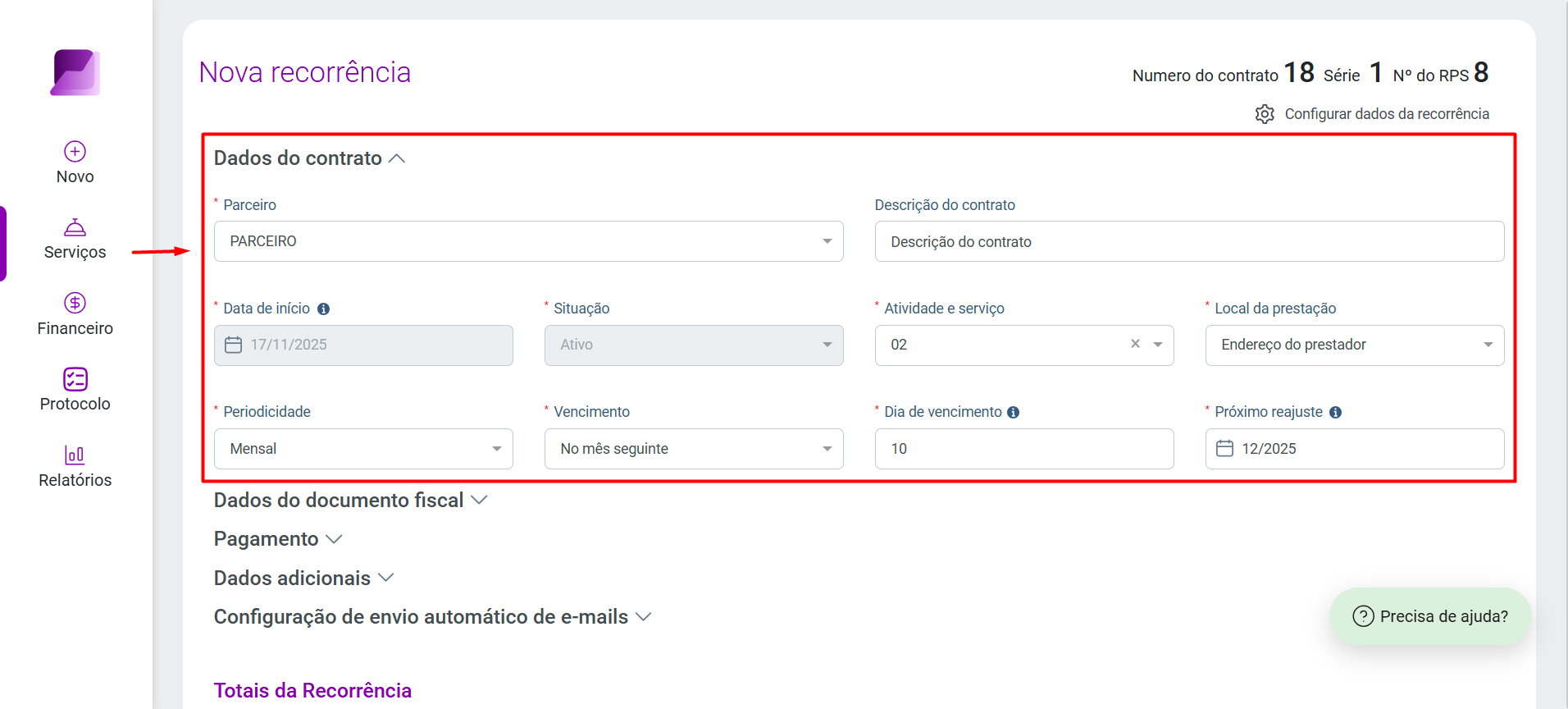Open the Local da prestação dropdown
This screenshot has width=1568, height=709.
1355,345
